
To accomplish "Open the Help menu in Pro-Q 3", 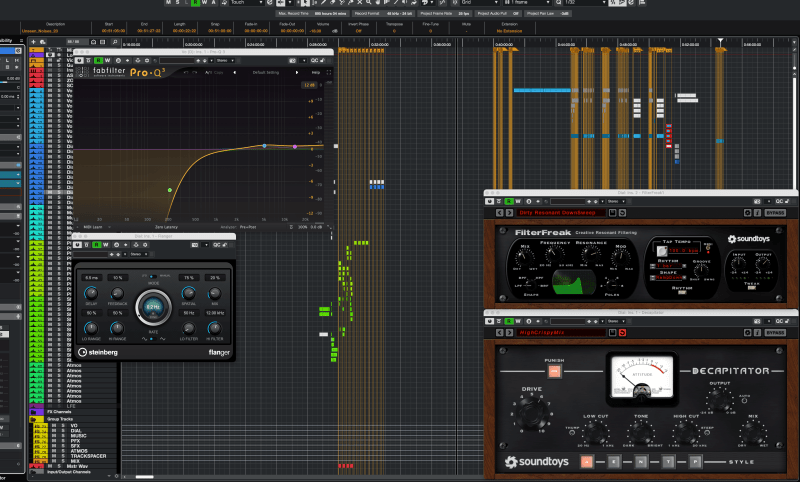I will [316, 72].
